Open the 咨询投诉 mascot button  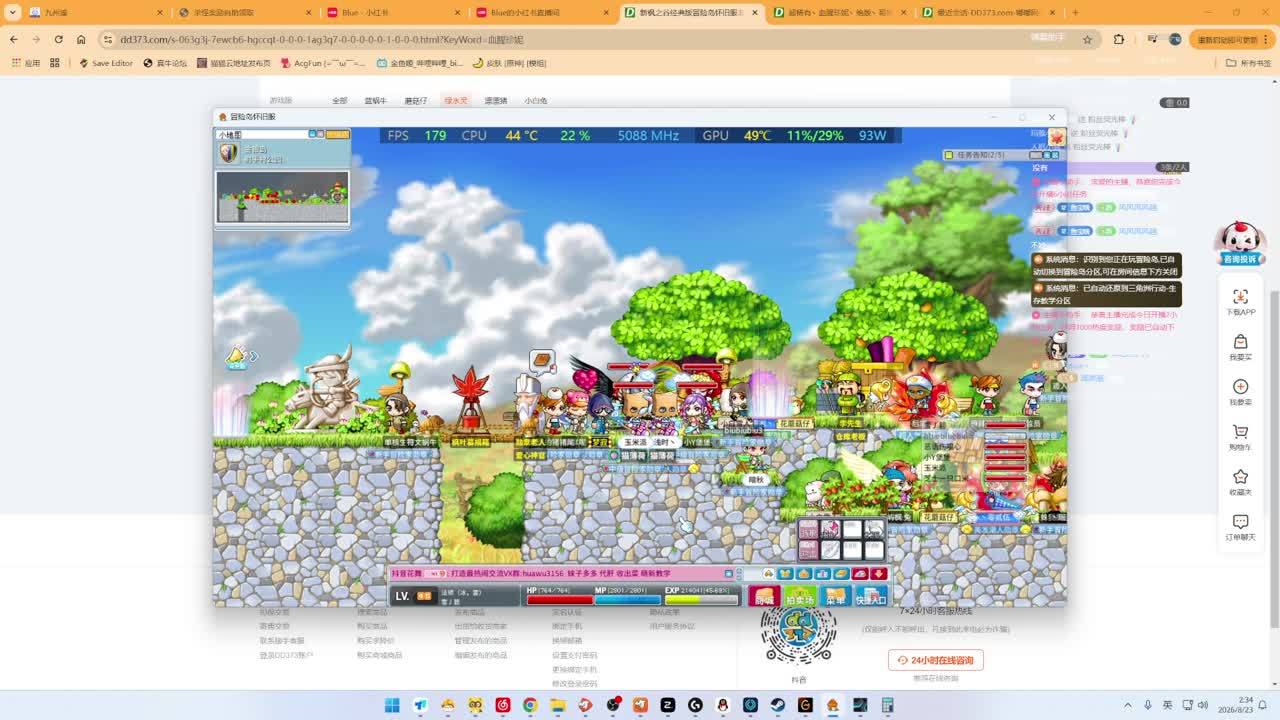(1240, 244)
